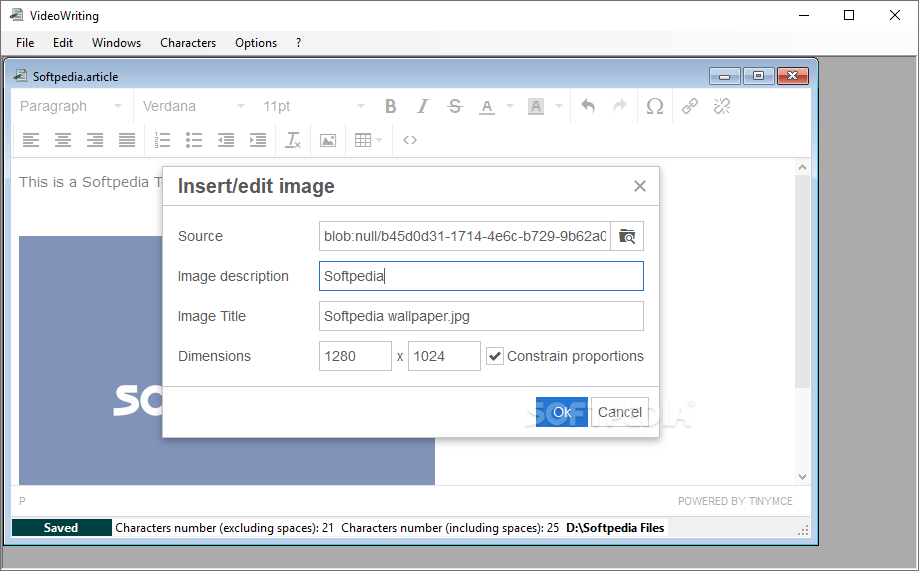Browse for an image source file
This screenshot has width=919, height=571.
tap(627, 236)
